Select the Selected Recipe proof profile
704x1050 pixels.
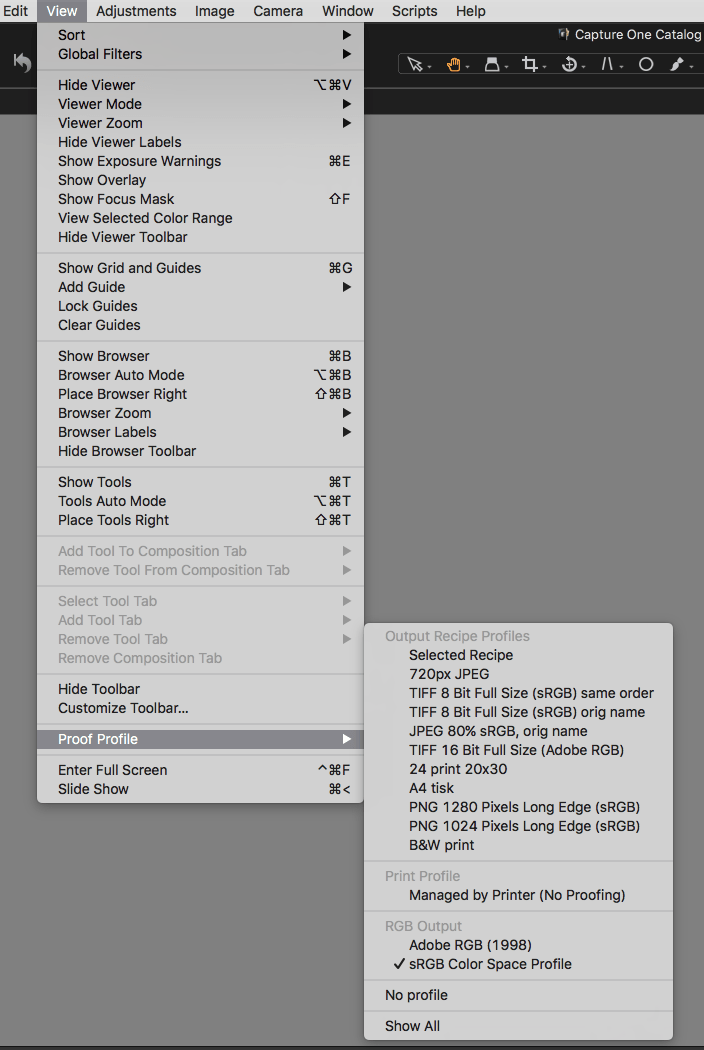(518, 655)
